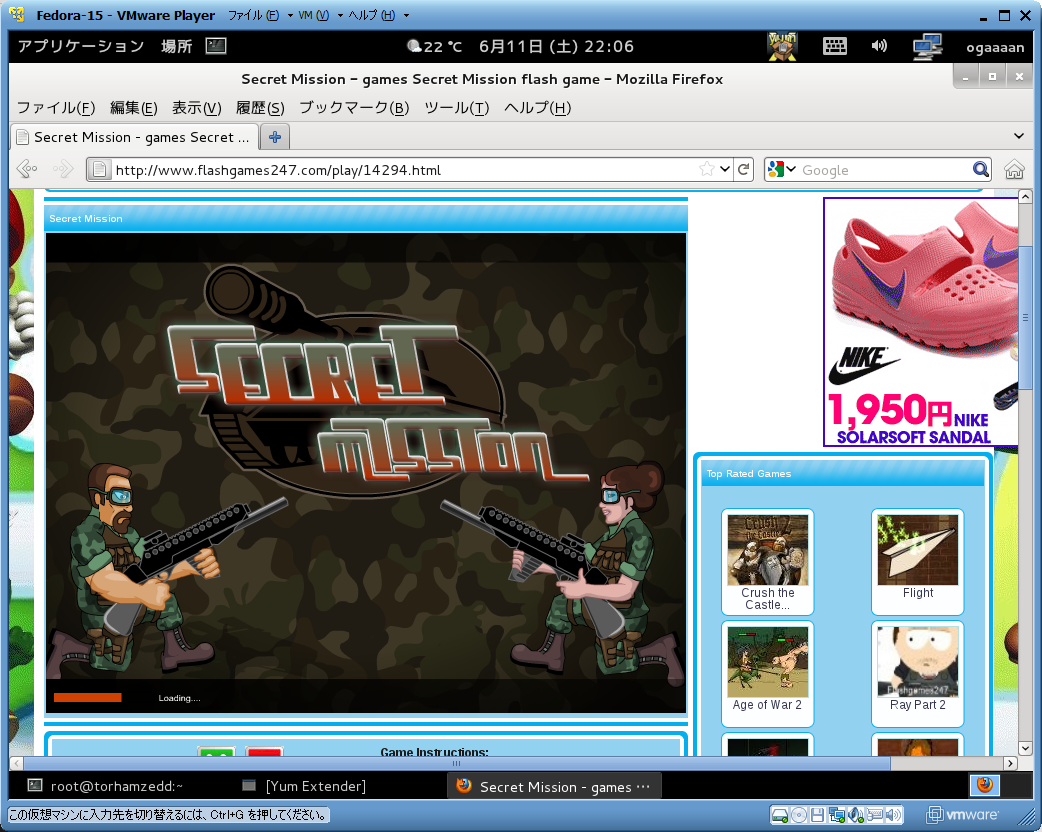Click the orange game loading progress bar
1042x832 pixels.
pos(88,697)
